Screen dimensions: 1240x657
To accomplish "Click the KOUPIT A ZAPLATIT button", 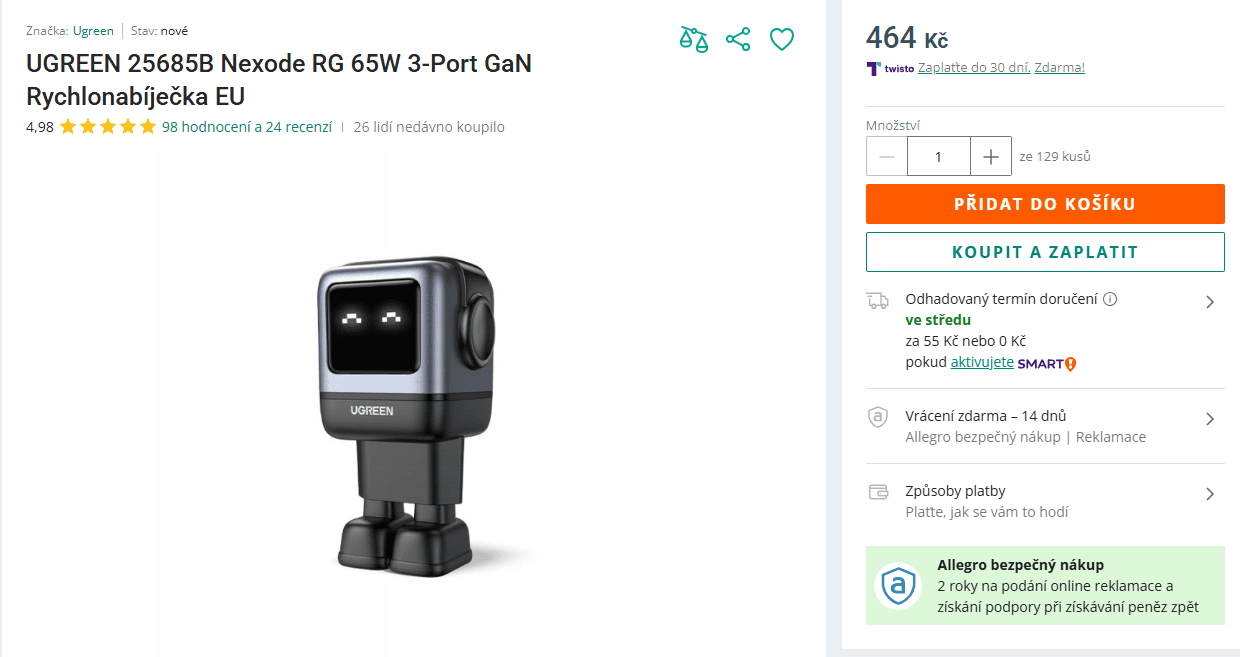I will coord(1044,251).
